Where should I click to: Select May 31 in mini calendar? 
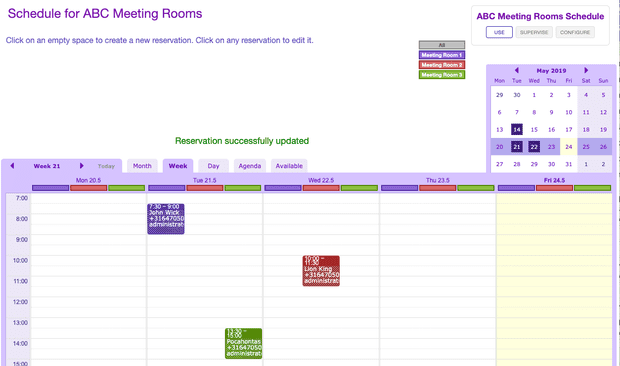569,164
